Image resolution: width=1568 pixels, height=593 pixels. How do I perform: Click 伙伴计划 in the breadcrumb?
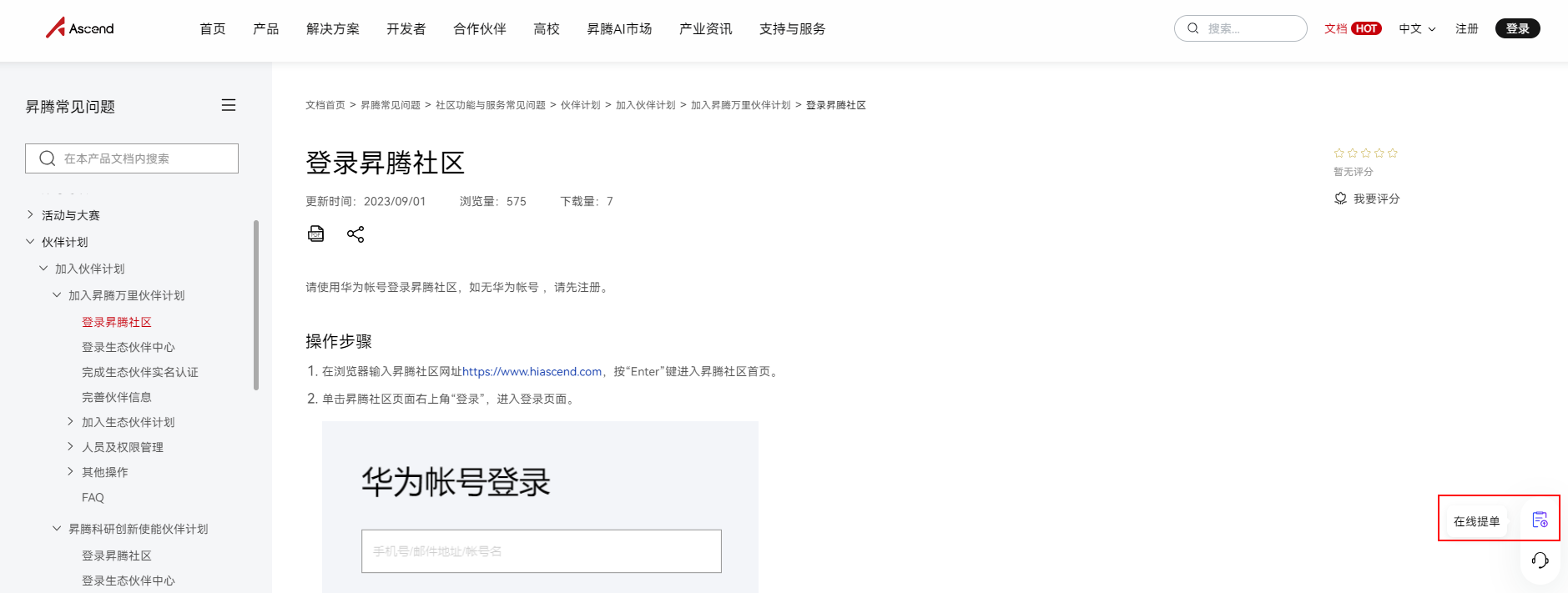pos(581,105)
